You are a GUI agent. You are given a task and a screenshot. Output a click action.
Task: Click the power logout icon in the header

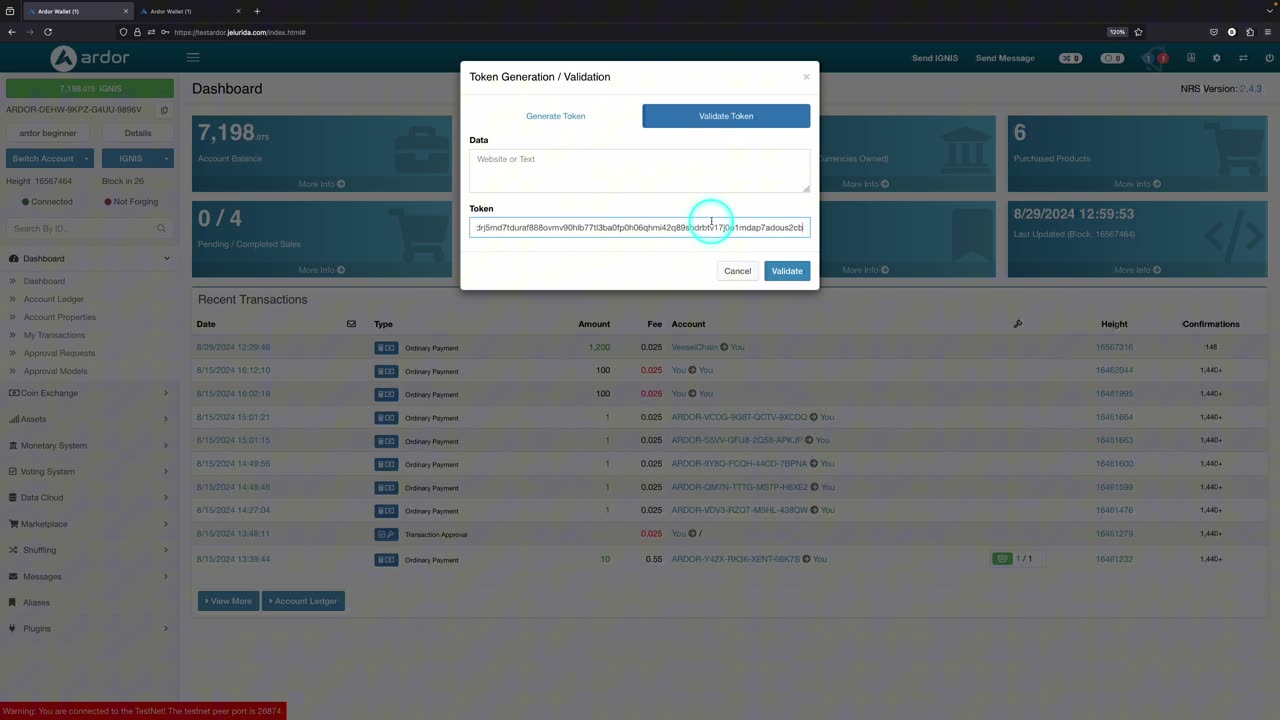click(1269, 58)
